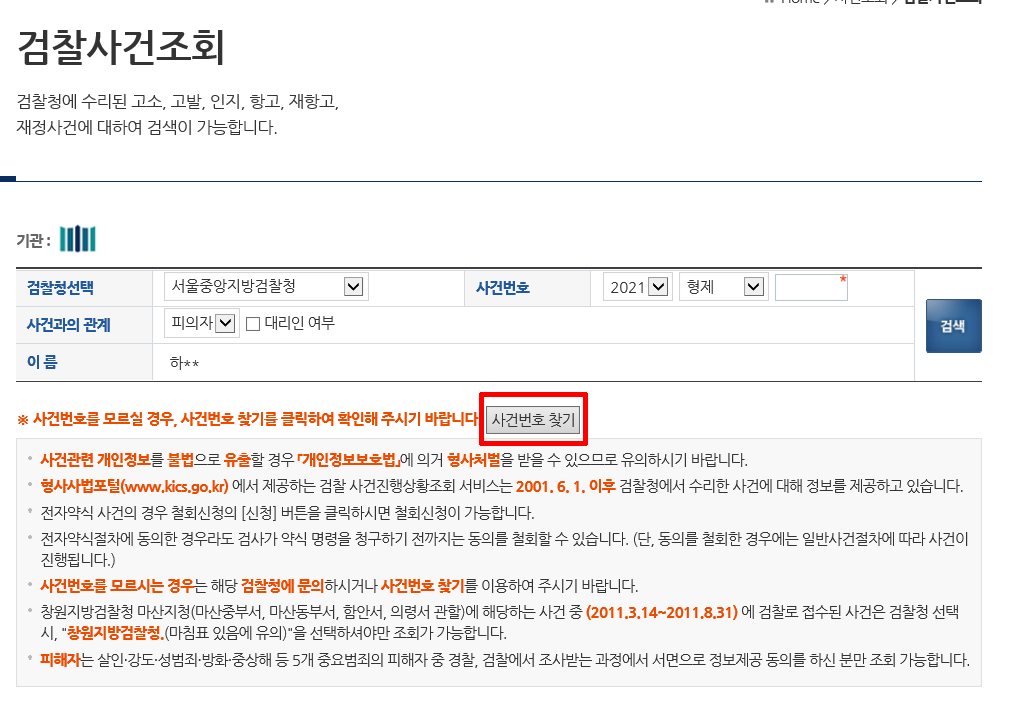Click the 검찰청선택 field label
1010x714 pixels.
tap(60, 288)
